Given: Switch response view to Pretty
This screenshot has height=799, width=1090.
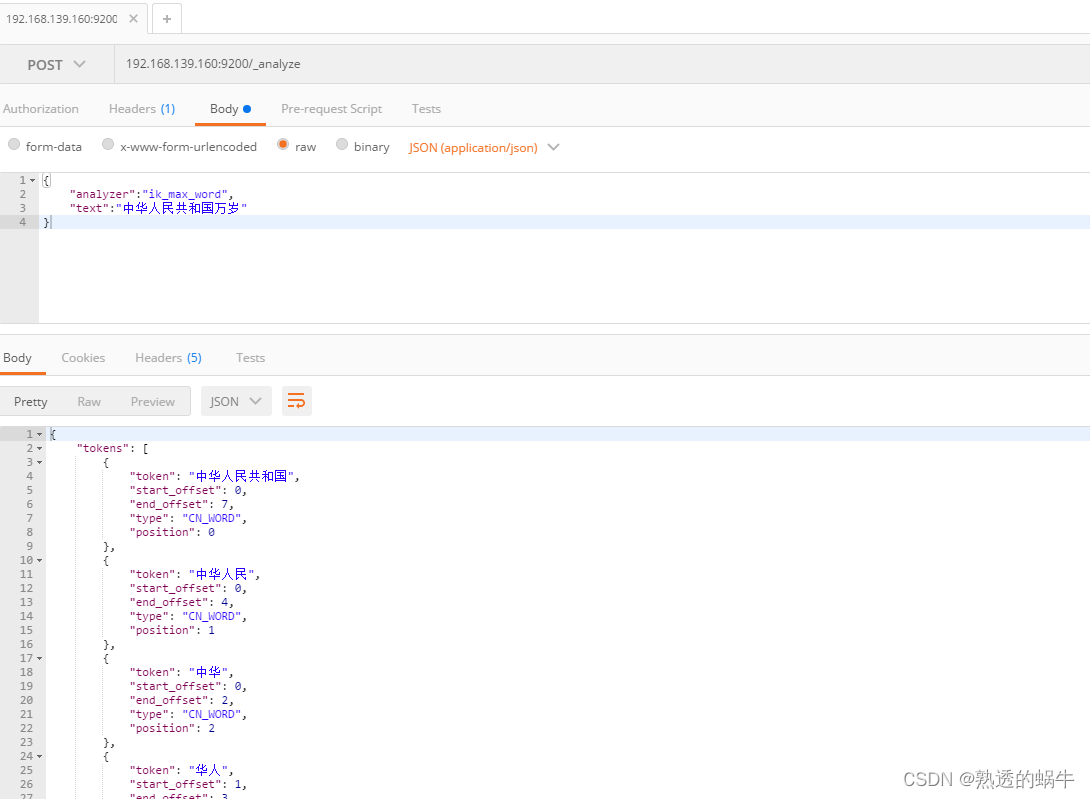Looking at the screenshot, I should coord(31,401).
